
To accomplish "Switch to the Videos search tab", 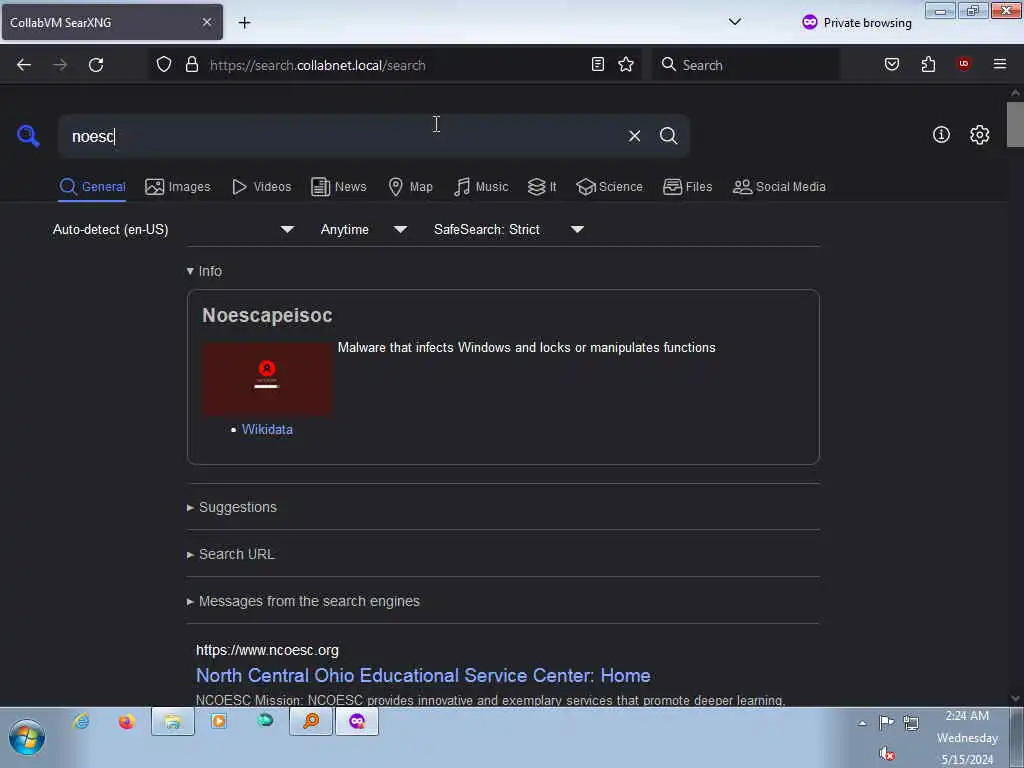I will pos(262,187).
